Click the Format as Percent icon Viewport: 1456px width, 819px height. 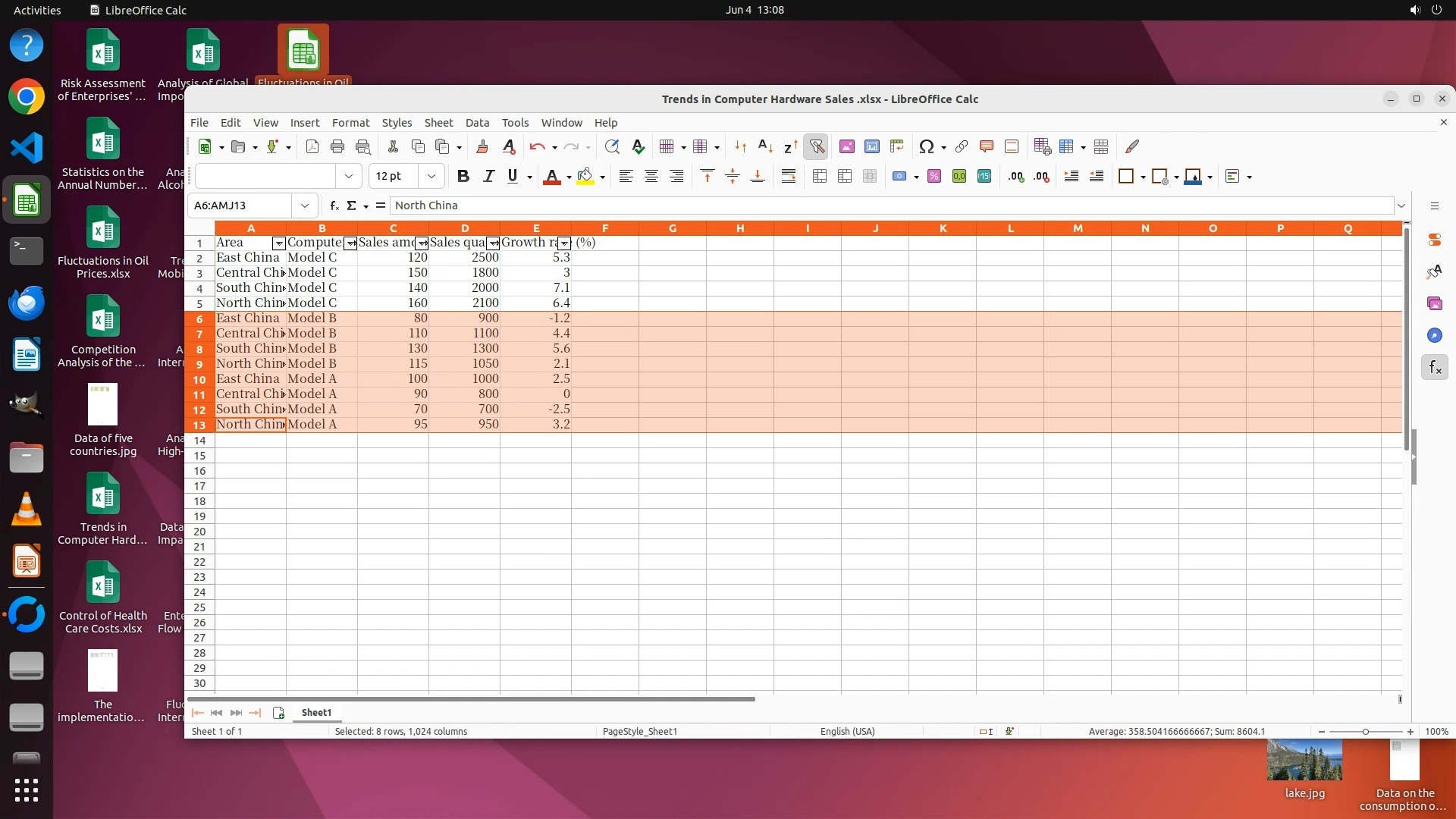934,176
